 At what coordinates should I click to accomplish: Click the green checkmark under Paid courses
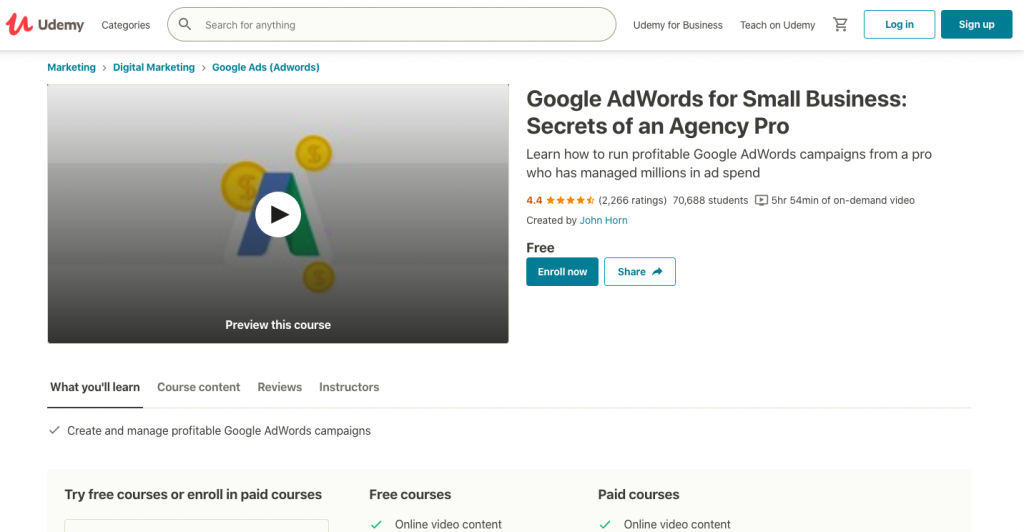coord(605,524)
